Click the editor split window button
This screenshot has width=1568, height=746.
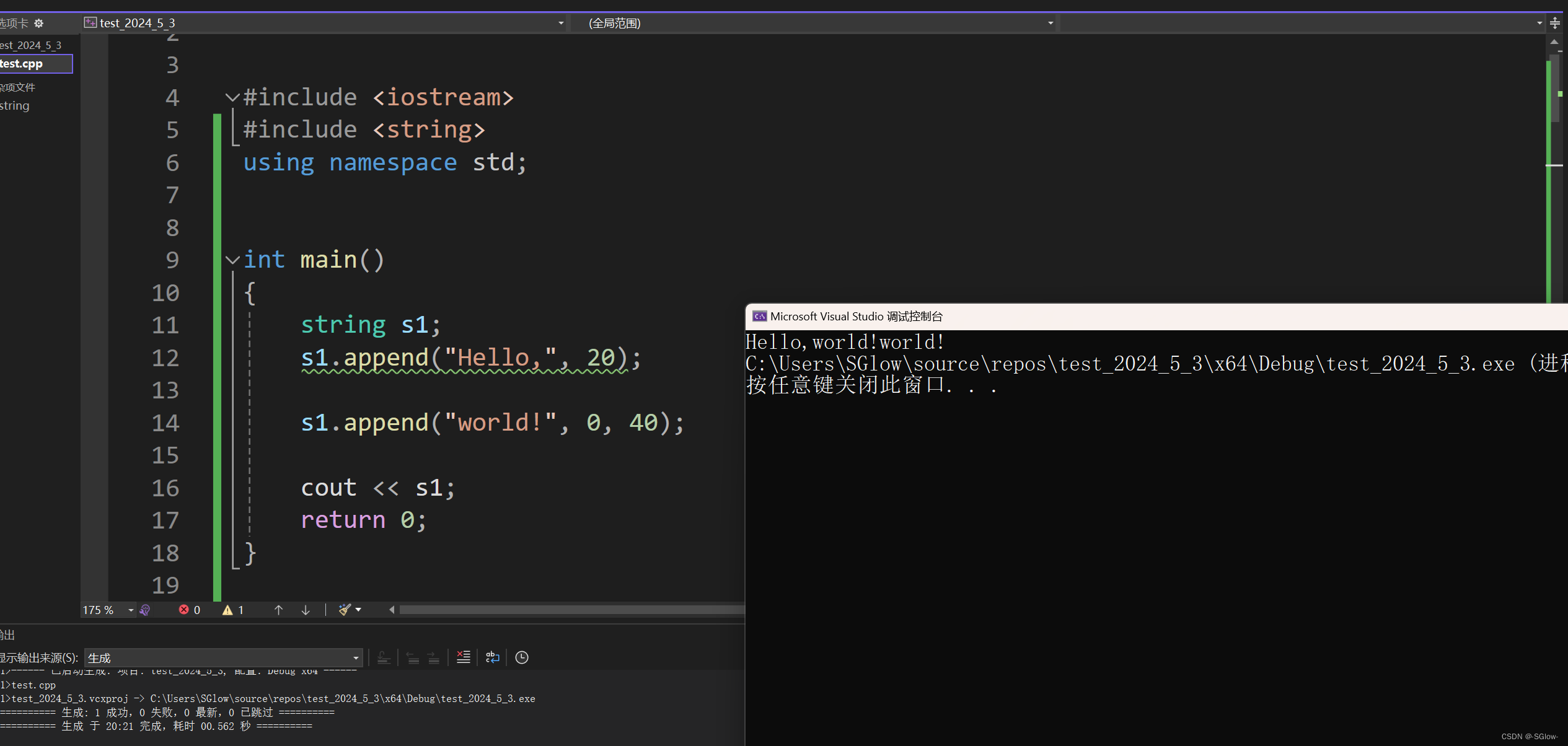pos(1555,23)
